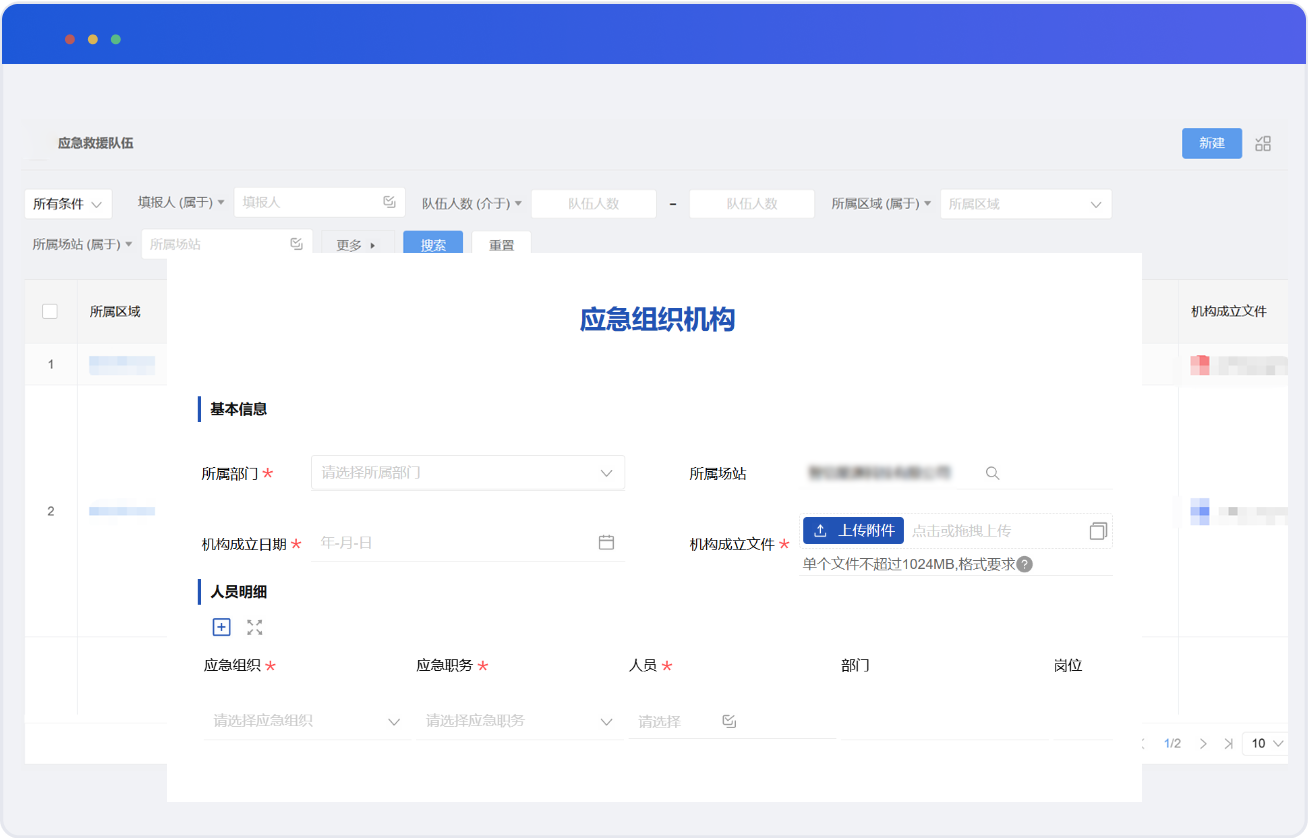Image resolution: width=1308 pixels, height=838 pixels.
Task: Click the layout settings icon next to 新建
Action: 1263,143
